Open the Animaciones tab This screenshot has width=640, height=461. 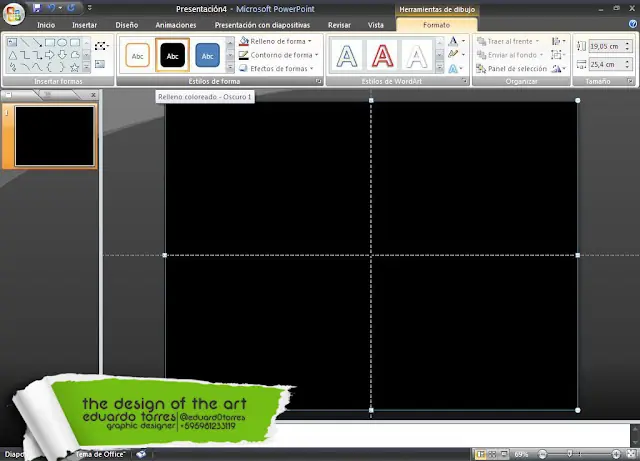pyautogui.click(x=176, y=25)
